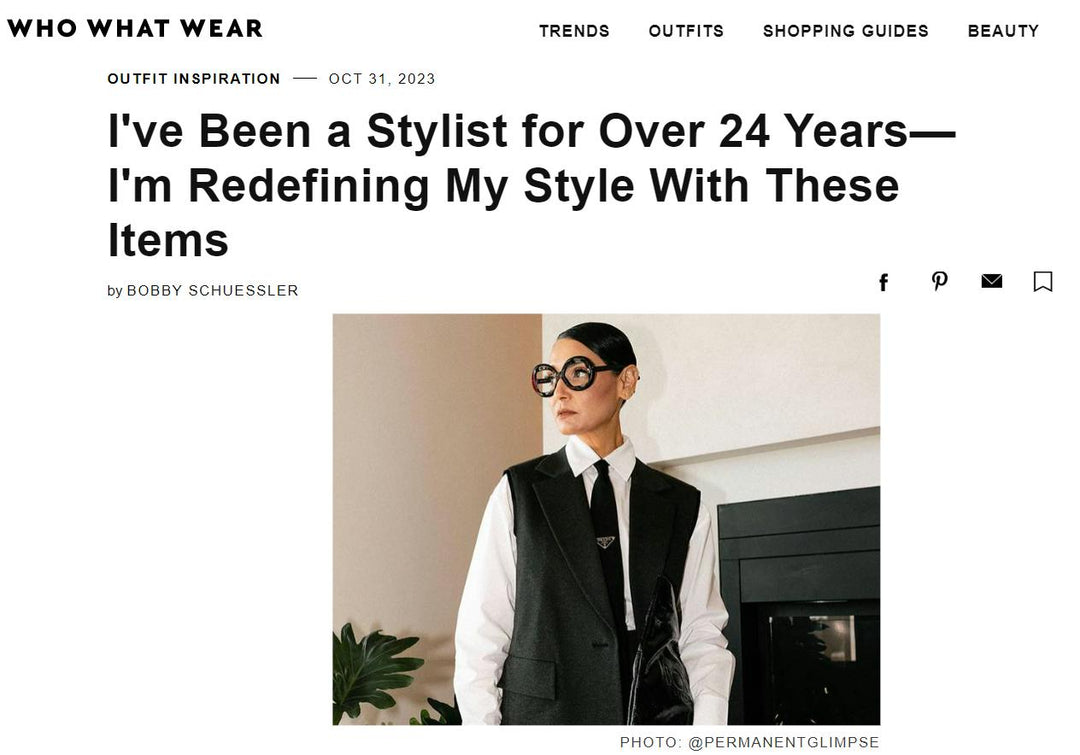Click the Oct 31, 2023 publish date

(x=382, y=79)
